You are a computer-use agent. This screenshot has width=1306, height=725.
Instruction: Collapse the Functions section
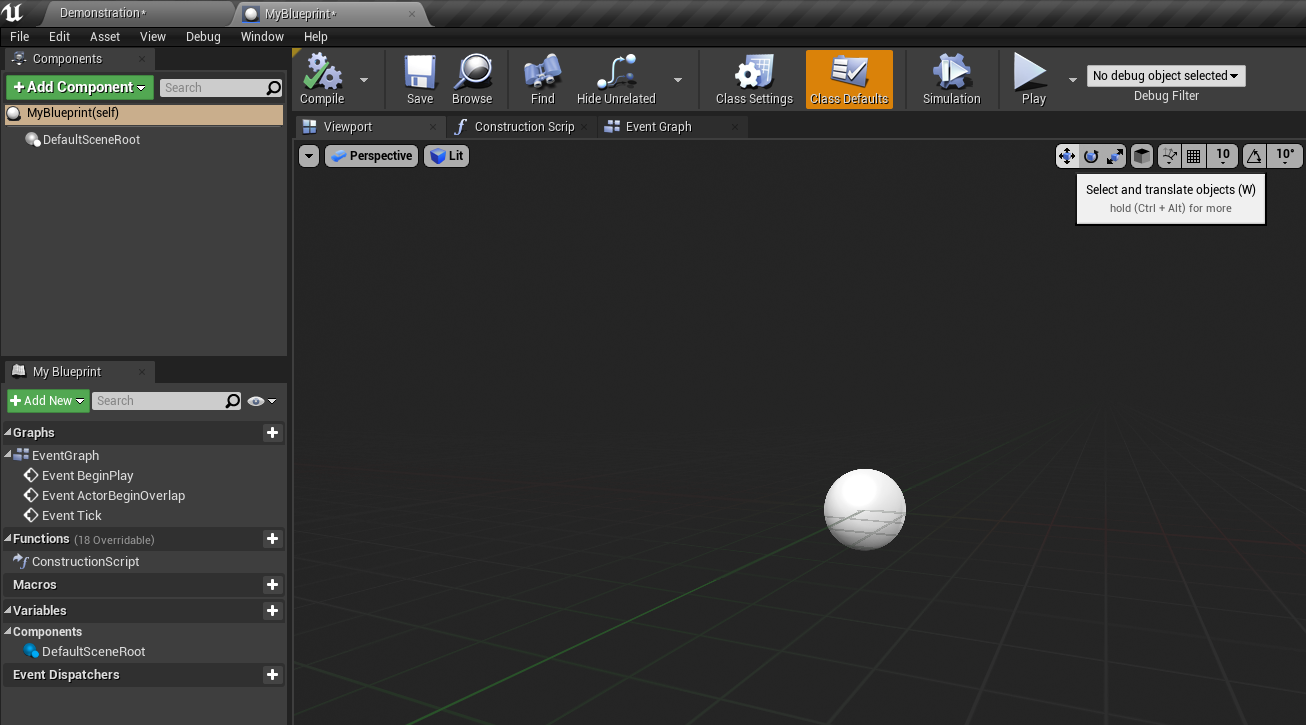click(8, 539)
